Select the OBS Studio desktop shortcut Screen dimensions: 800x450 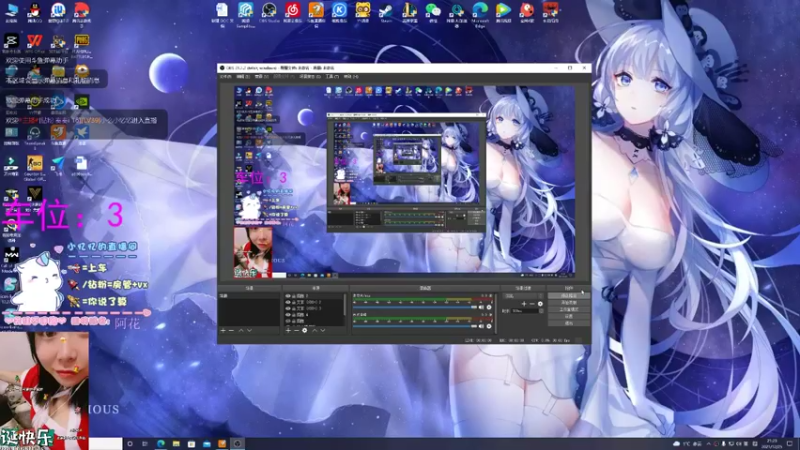pyautogui.click(x=269, y=10)
